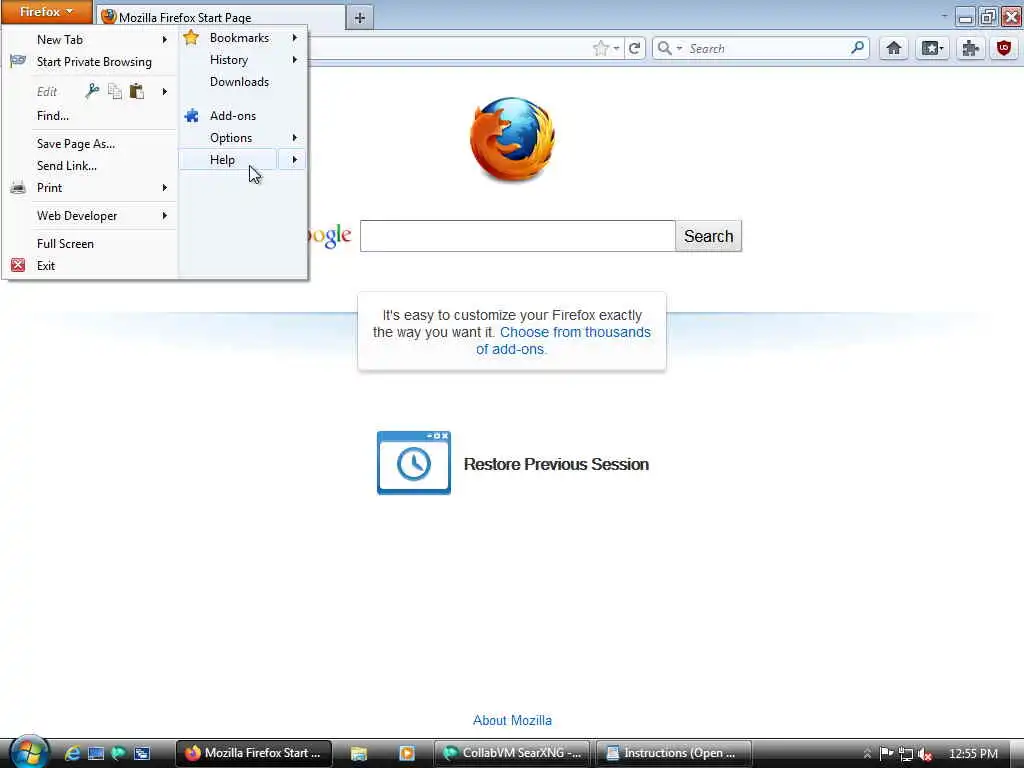Click the orange Firefox menu button
The width and height of the screenshot is (1024, 768).
tap(46, 12)
